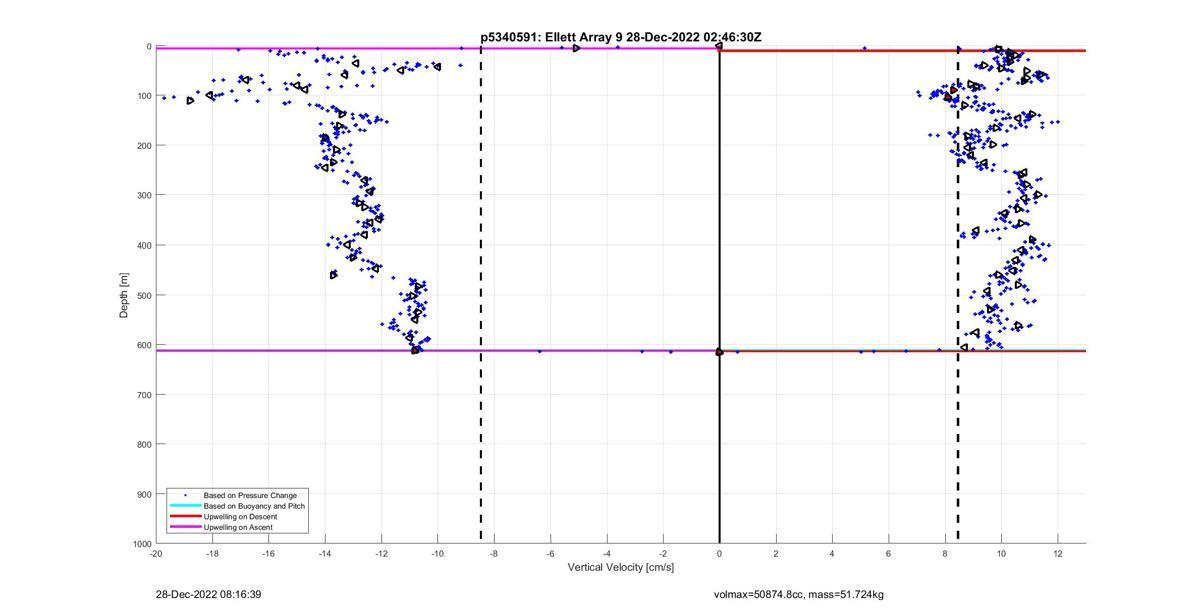Click the depth axis tick label '900'
This screenshot has height=611, width=1200.
coord(144,494)
